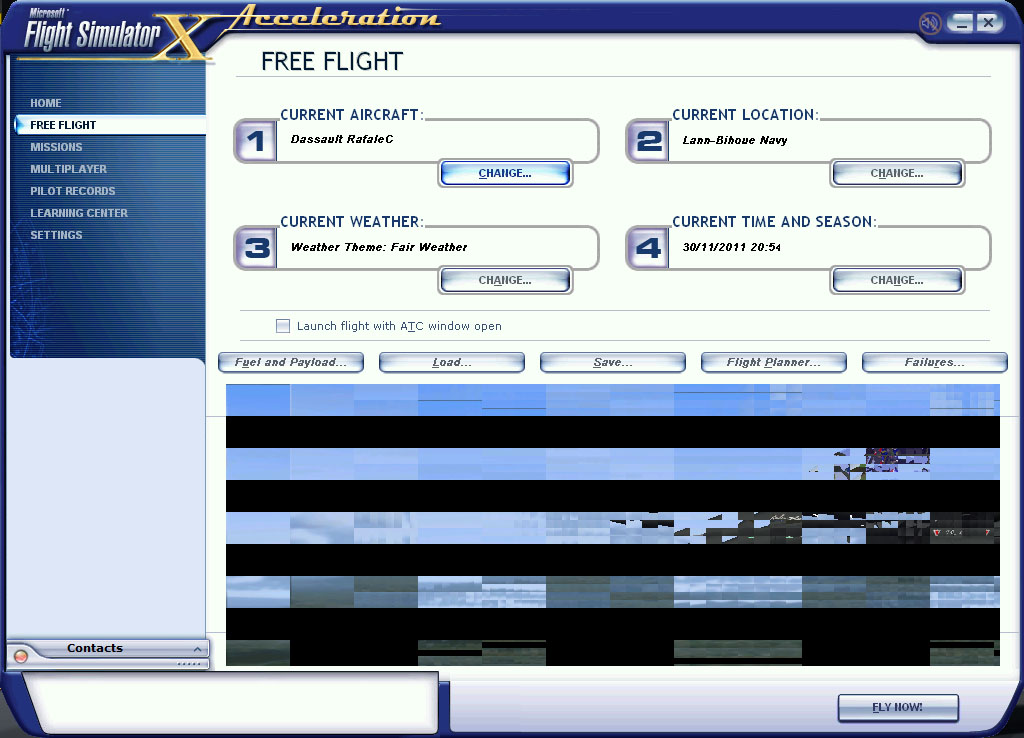The image size is (1024, 738).
Task: Change the current weather
Action: pos(505,280)
